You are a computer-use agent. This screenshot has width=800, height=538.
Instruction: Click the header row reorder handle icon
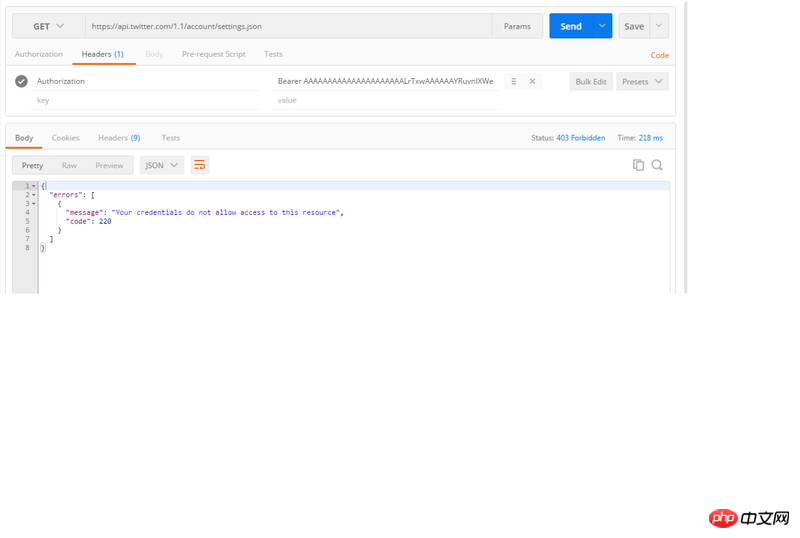pyautogui.click(x=514, y=81)
